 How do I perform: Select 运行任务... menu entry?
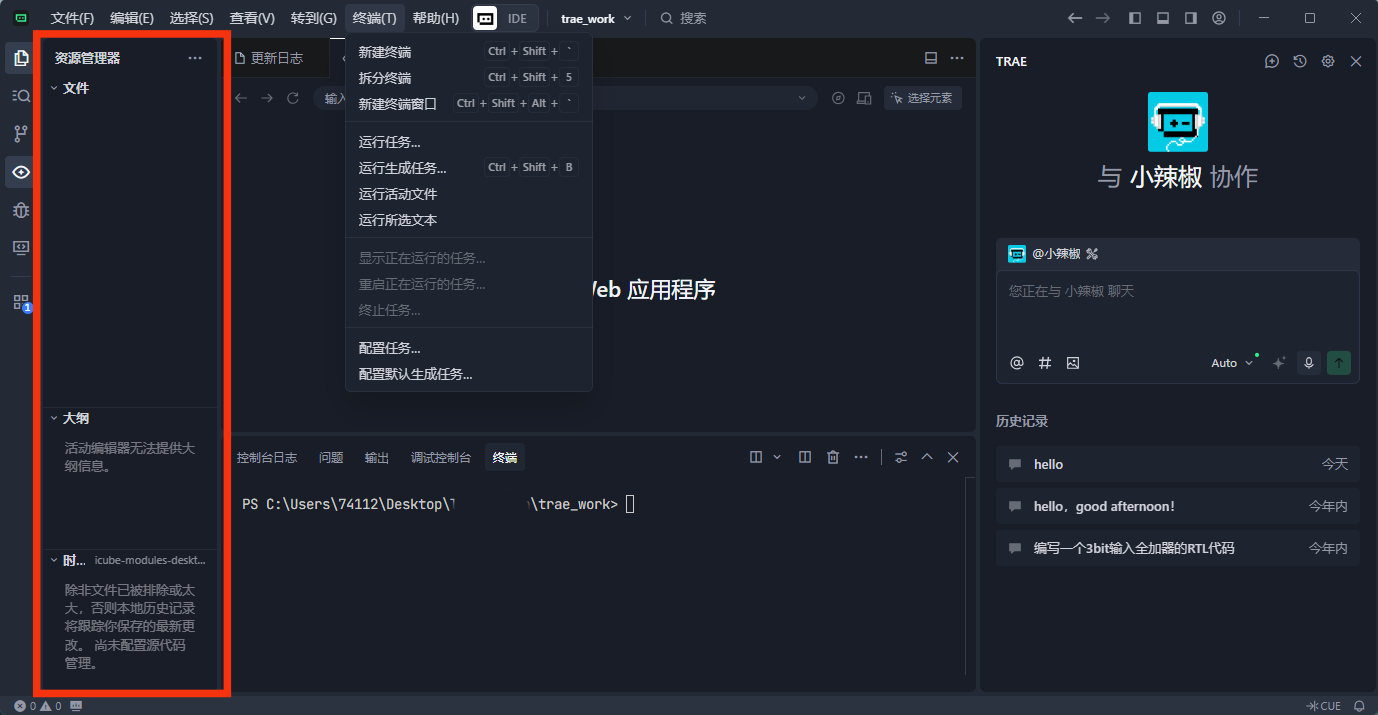tap(468, 142)
